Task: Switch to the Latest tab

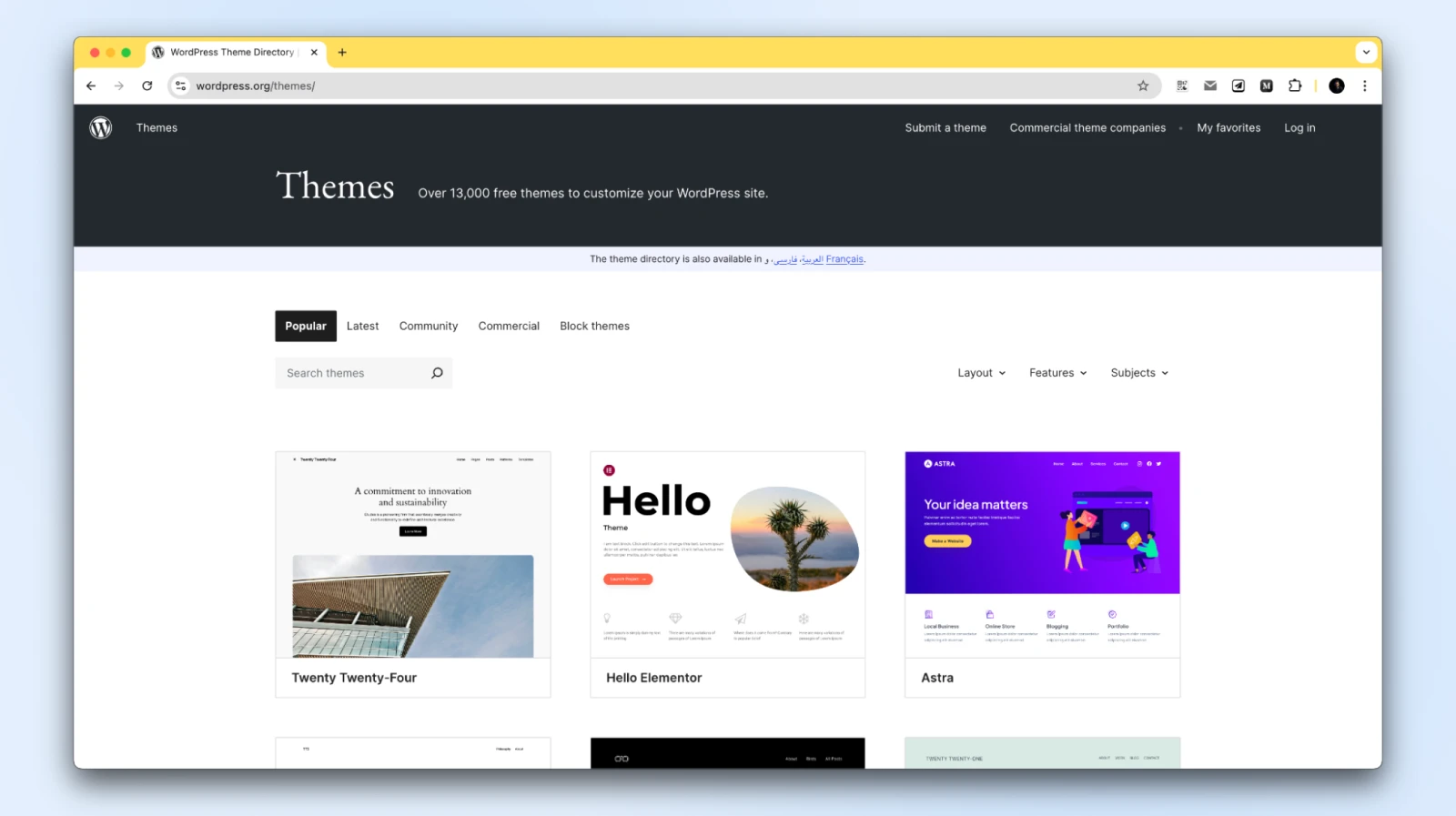Action: point(362,326)
